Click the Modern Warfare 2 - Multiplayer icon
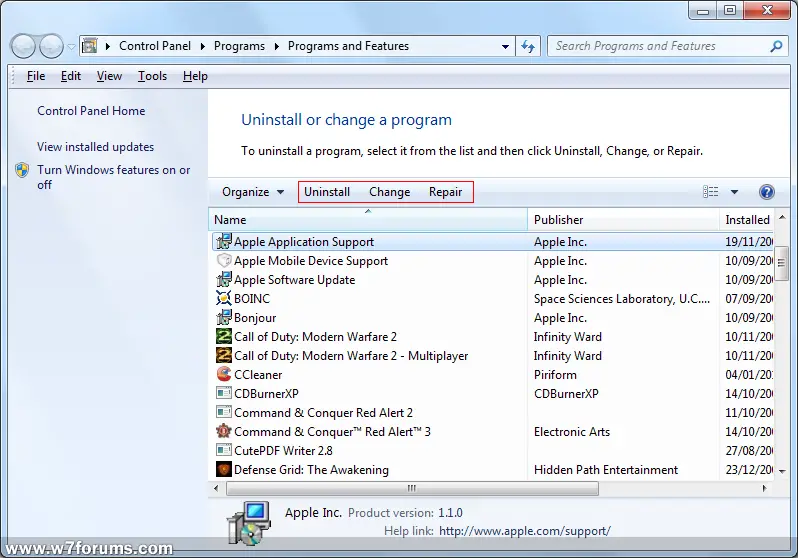 point(224,355)
